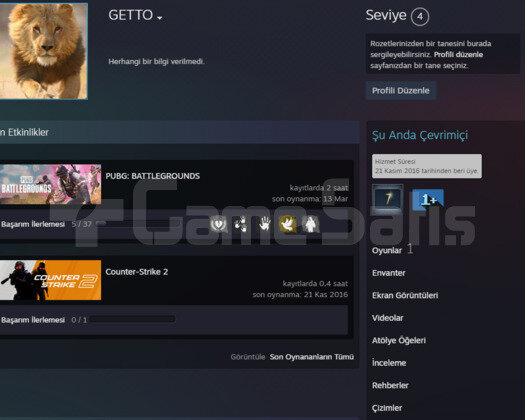The image size is (525, 420).
Task: Click 'Herhangi bir bilgi verilmedi.' text
Action: (x=156, y=61)
